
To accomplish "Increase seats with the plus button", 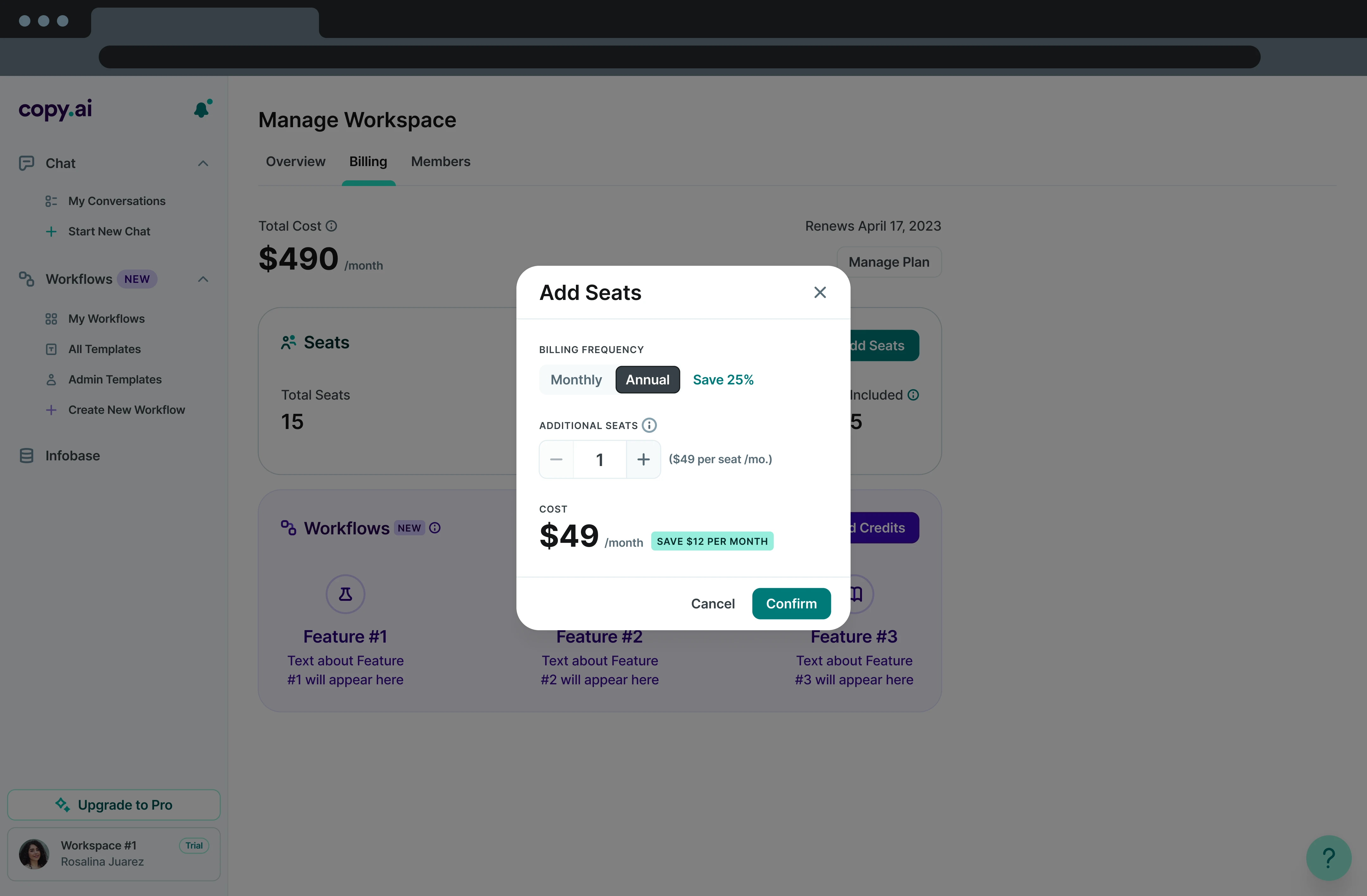I will (x=643, y=459).
